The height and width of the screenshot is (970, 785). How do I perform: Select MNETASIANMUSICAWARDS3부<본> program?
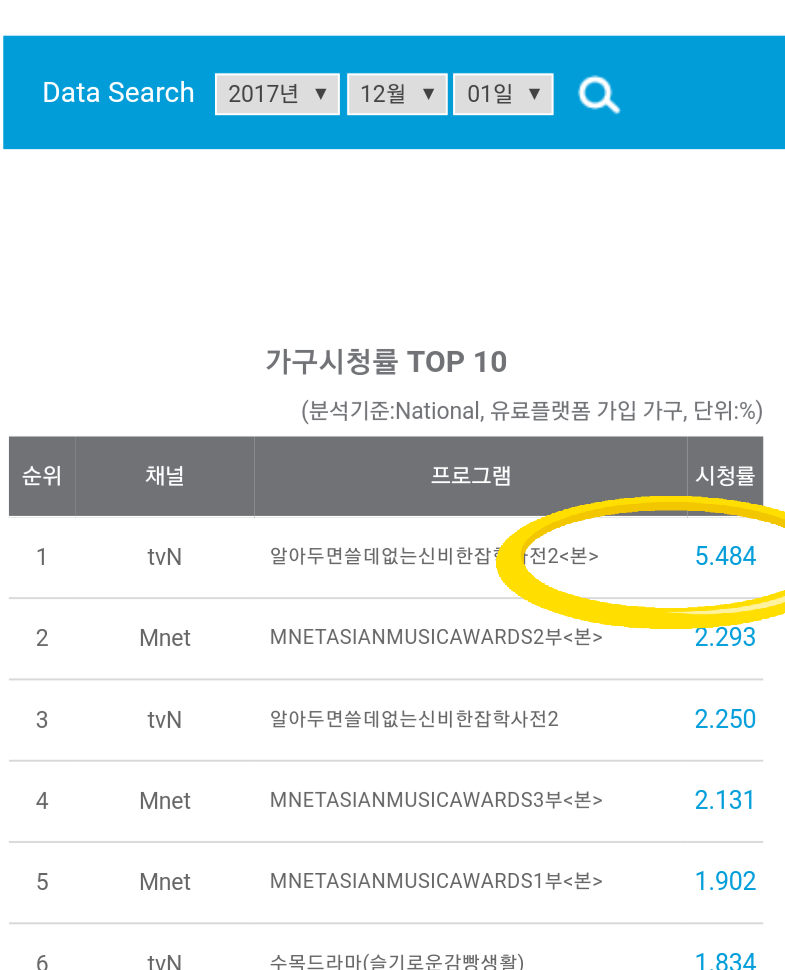[436, 800]
